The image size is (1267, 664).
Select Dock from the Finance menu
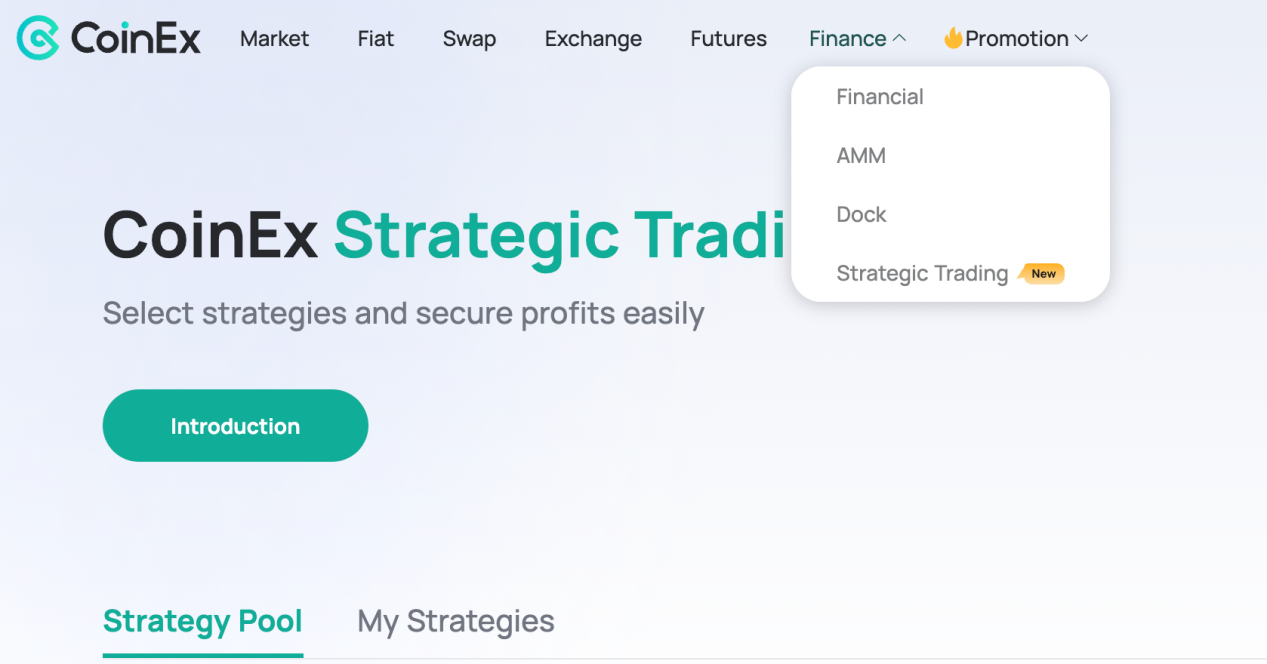[x=861, y=215]
